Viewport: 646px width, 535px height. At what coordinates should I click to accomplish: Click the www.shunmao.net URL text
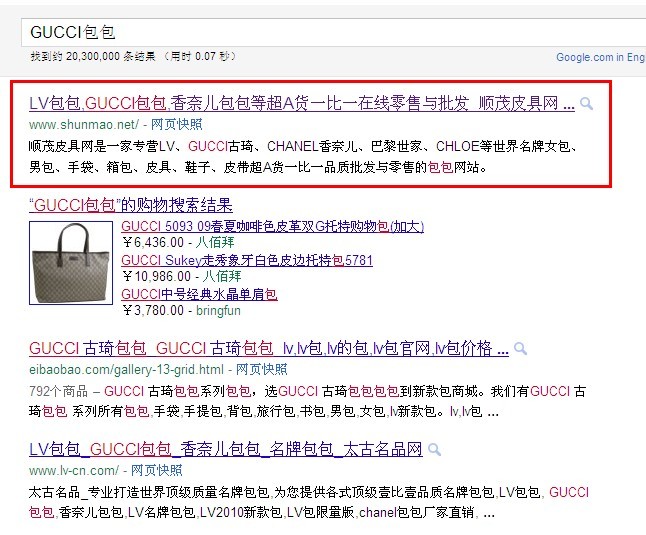[x=84, y=124]
